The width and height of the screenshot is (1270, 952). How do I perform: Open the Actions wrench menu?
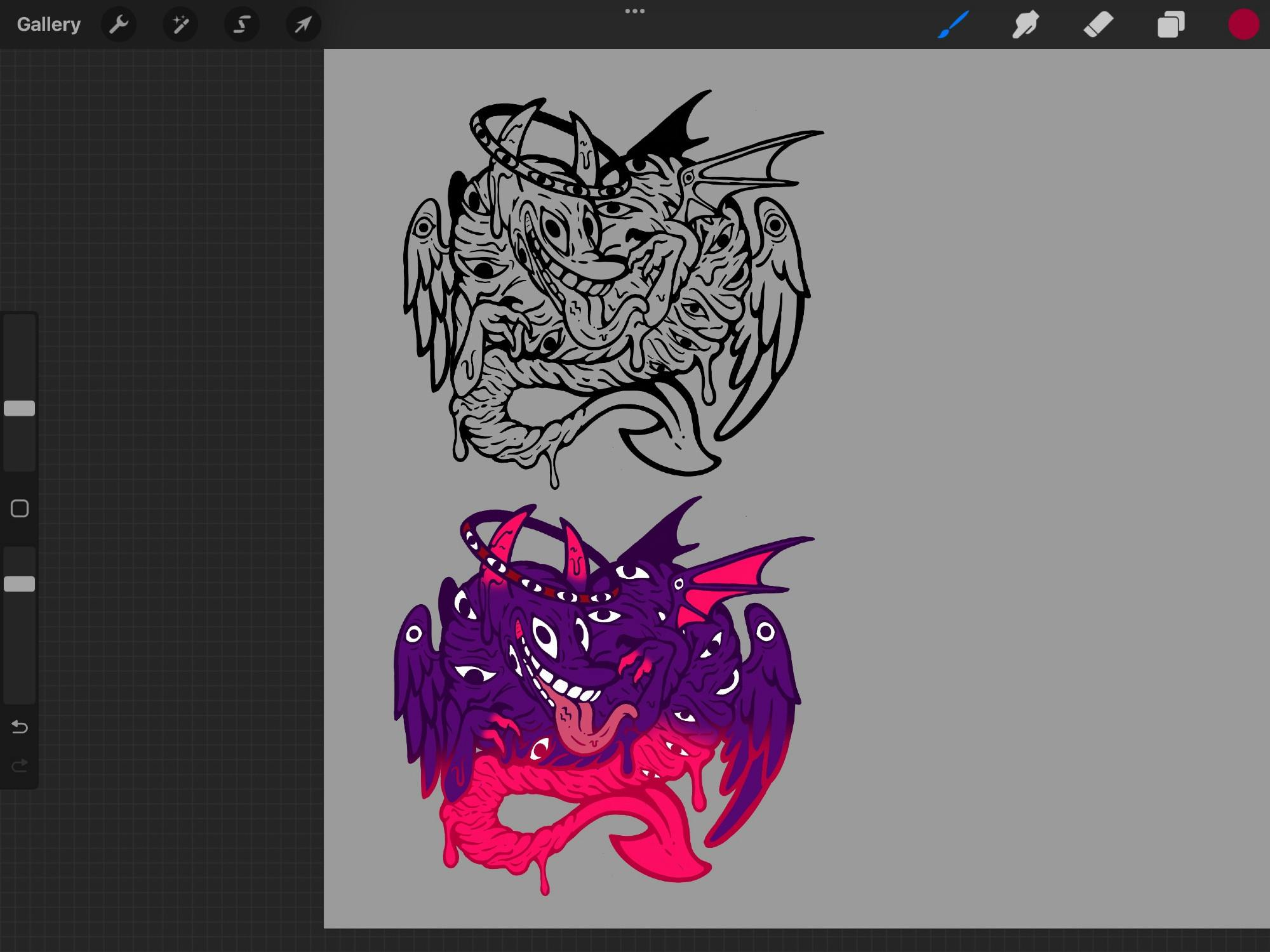pos(119,25)
